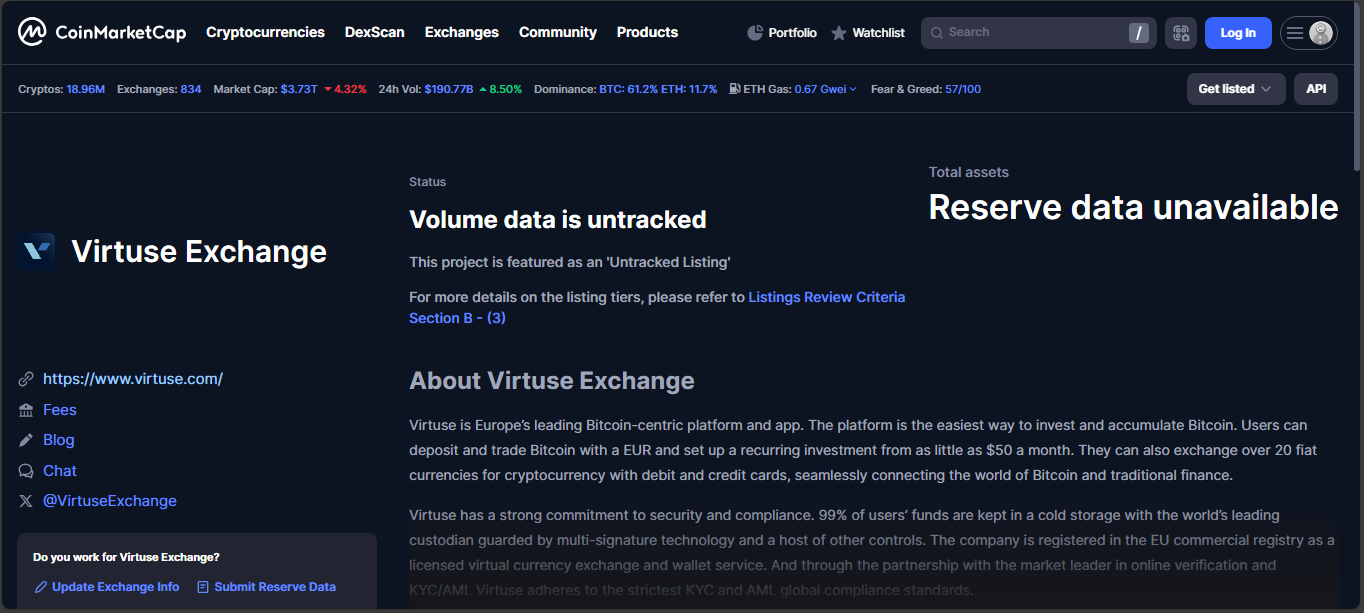Click the About Virtuse Exchange heading
This screenshot has width=1364, height=613.
click(552, 381)
